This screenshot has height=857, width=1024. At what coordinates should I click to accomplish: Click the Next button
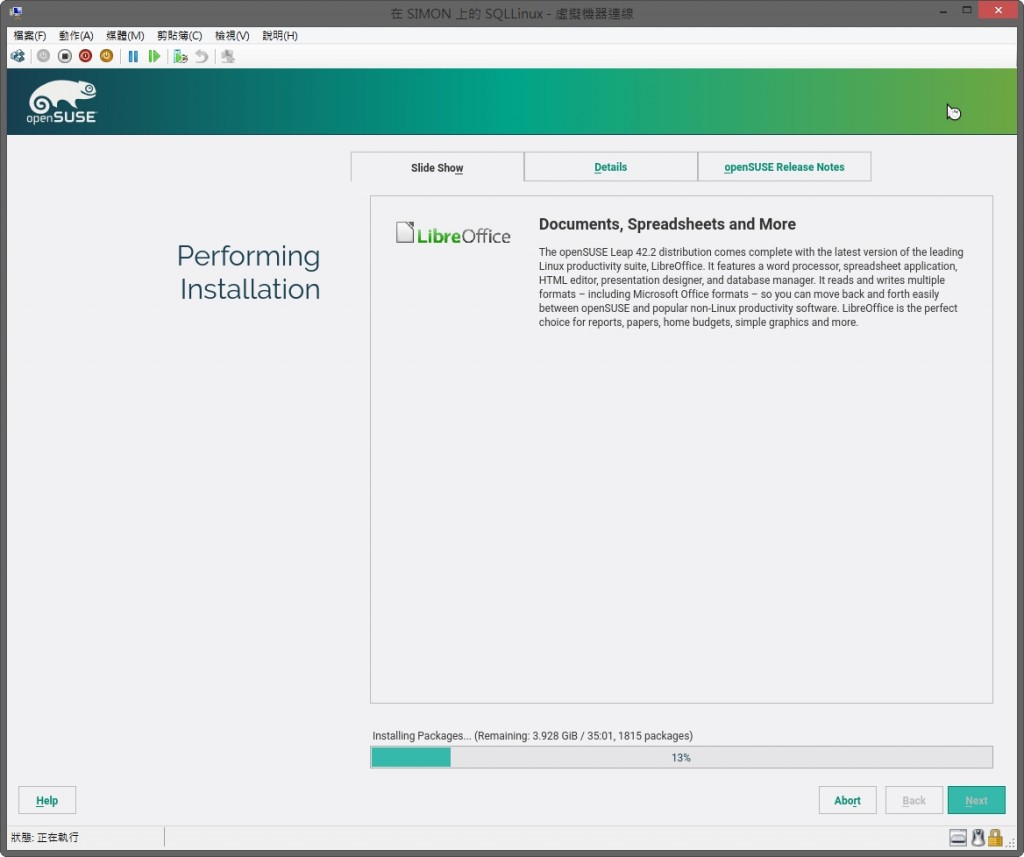[976, 800]
